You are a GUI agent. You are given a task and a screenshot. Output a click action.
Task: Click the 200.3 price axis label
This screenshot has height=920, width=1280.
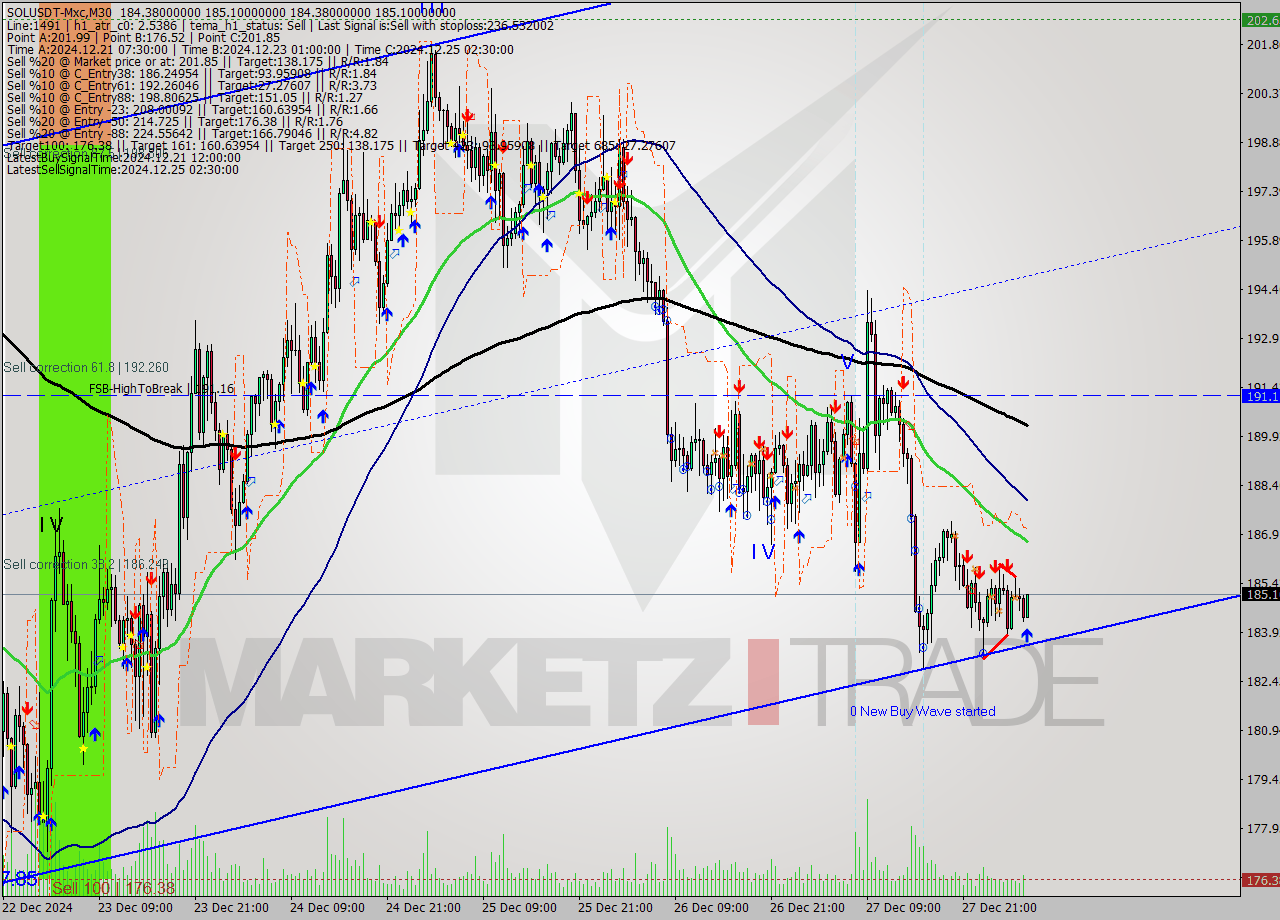[x=1261, y=93]
